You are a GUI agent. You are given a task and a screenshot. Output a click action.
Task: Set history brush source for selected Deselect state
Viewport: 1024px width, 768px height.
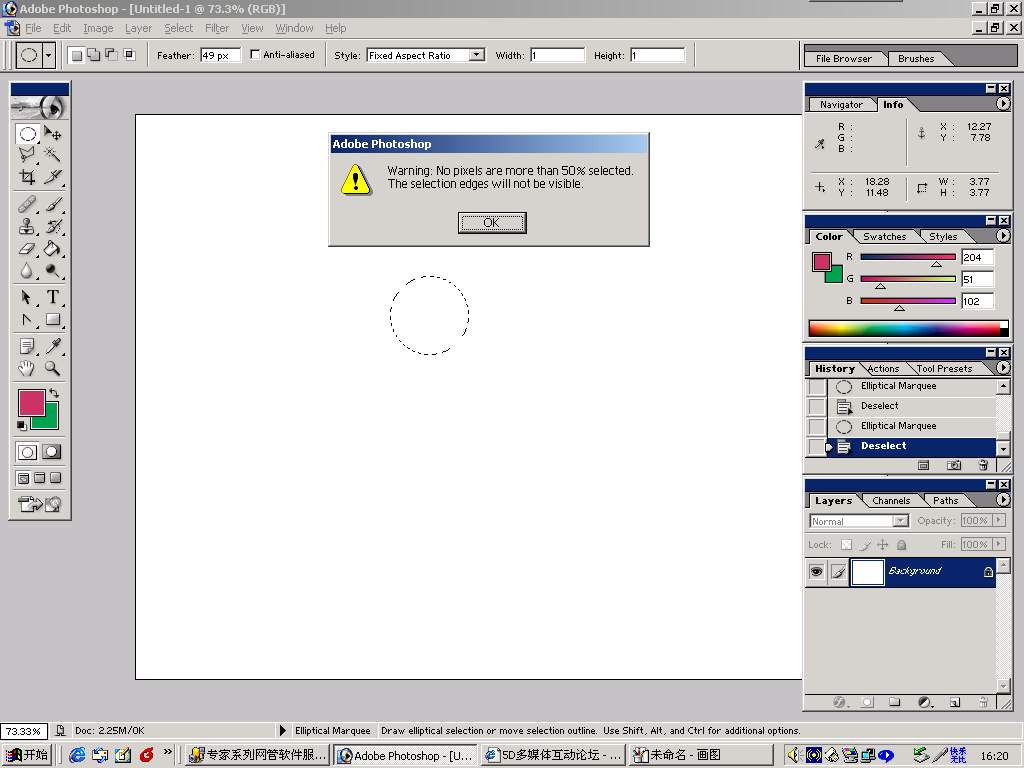coord(816,447)
